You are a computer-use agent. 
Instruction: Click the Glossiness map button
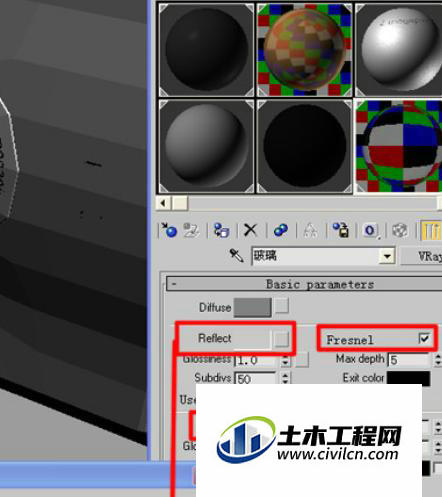[302, 360]
